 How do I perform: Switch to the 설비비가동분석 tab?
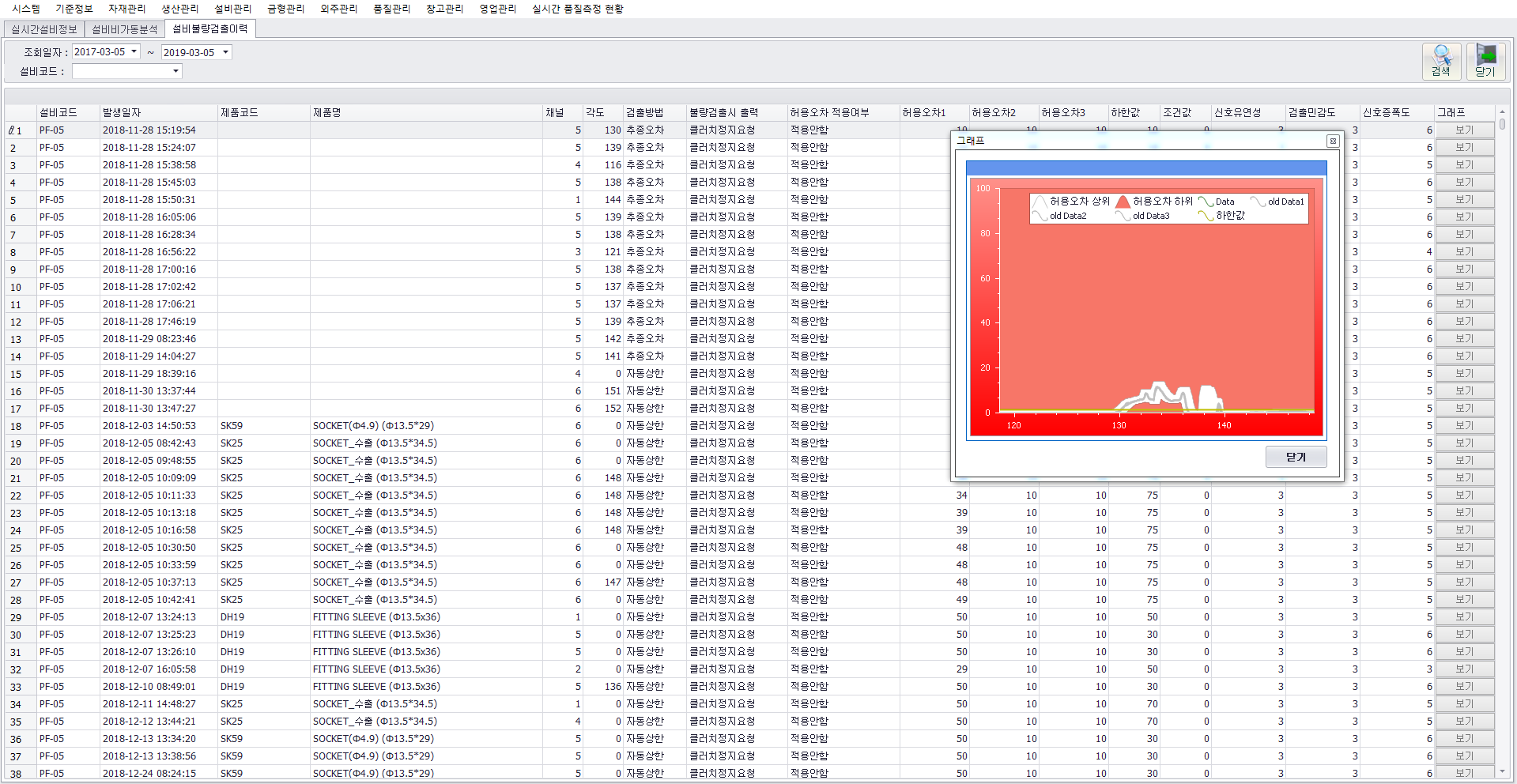click(x=125, y=29)
